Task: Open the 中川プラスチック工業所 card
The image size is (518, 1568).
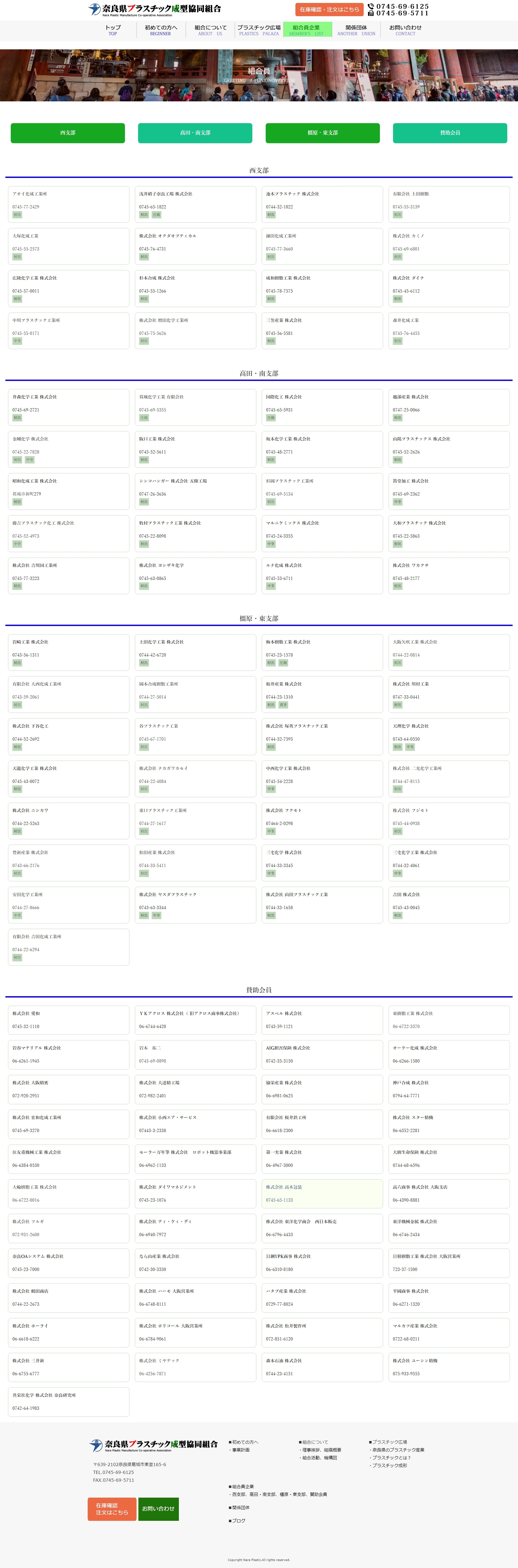Action: [x=69, y=331]
